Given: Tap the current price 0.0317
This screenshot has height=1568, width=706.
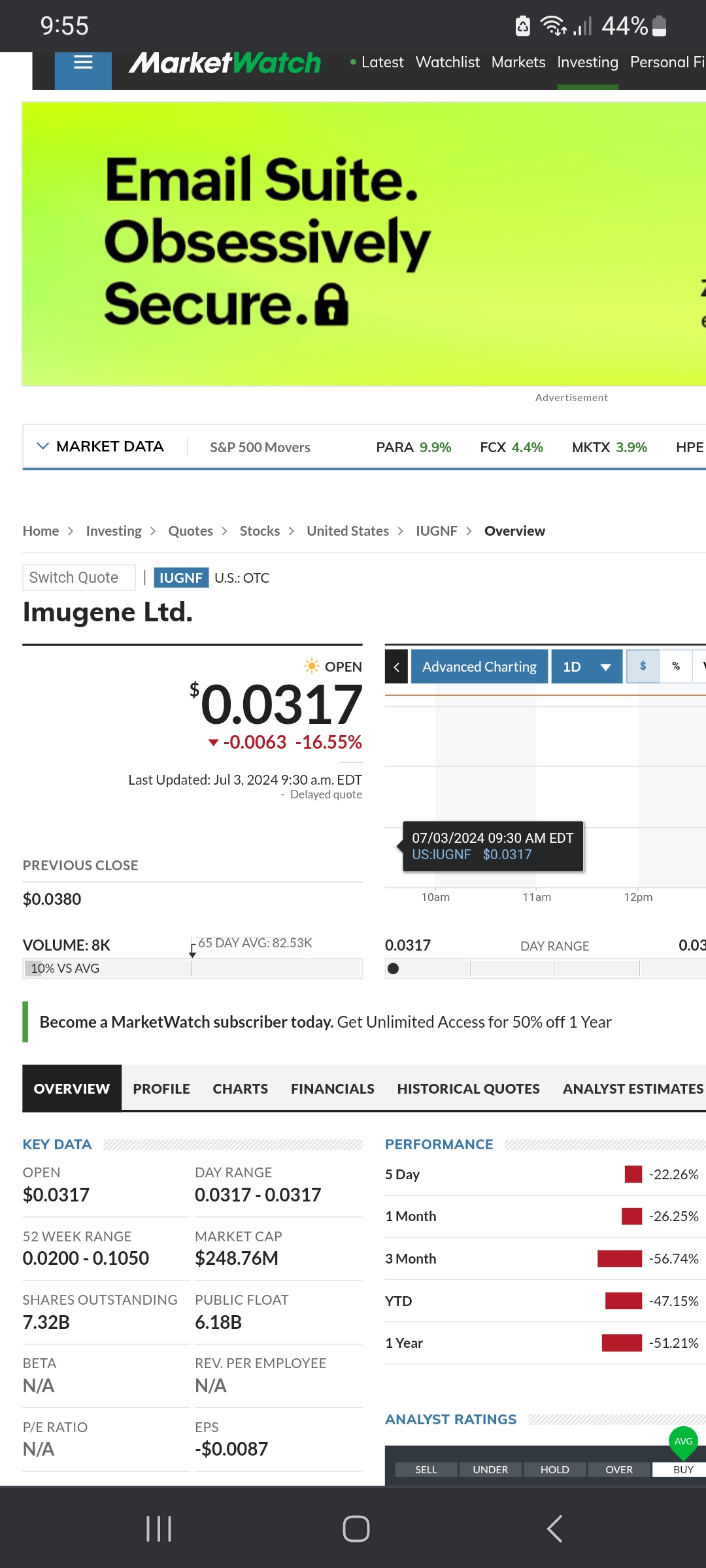Looking at the screenshot, I should click(x=281, y=704).
